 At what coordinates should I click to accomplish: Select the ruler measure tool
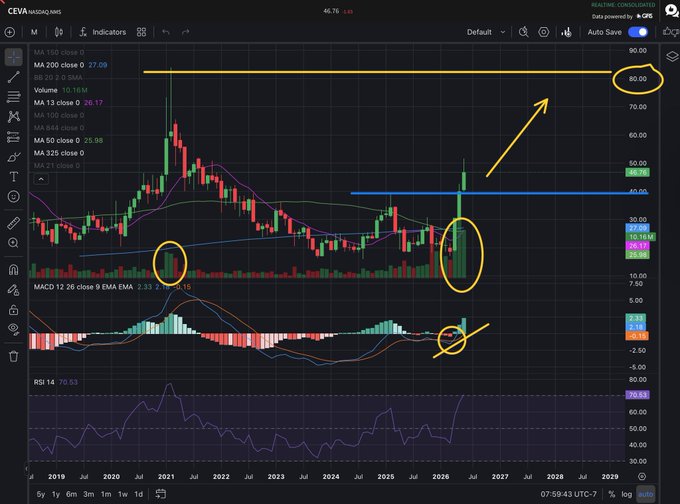click(x=13, y=223)
